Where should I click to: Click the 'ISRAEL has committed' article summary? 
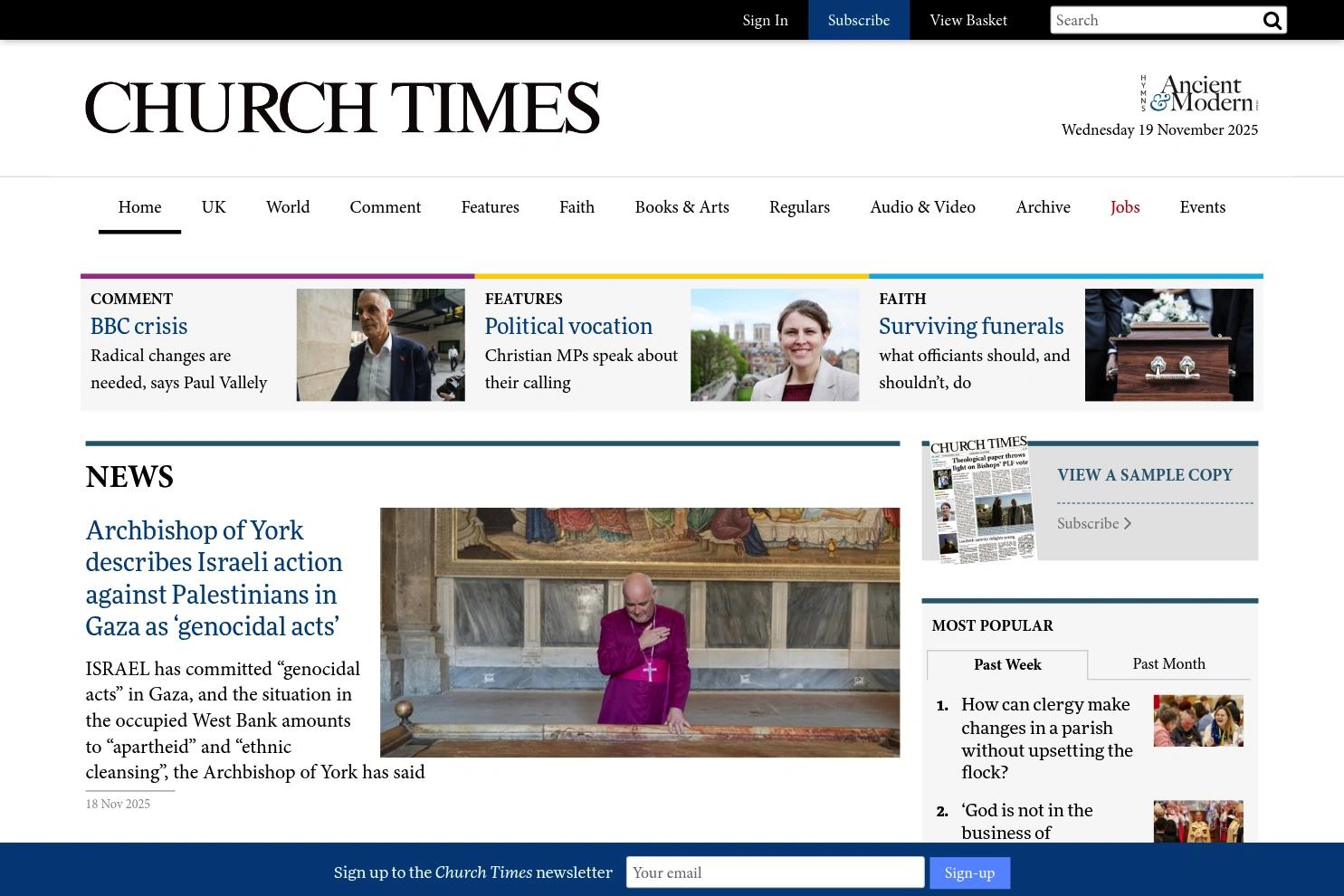pyautogui.click(x=254, y=720)
